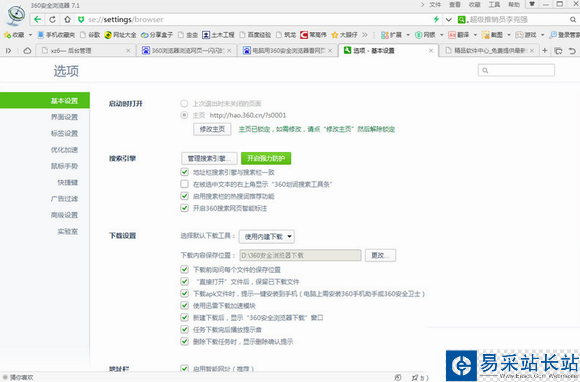Toggle 下载前询问每个文件的保存位置 checkbox
Image resolution: width=580 pixels, height=382 pixels.
pos(184,270)
